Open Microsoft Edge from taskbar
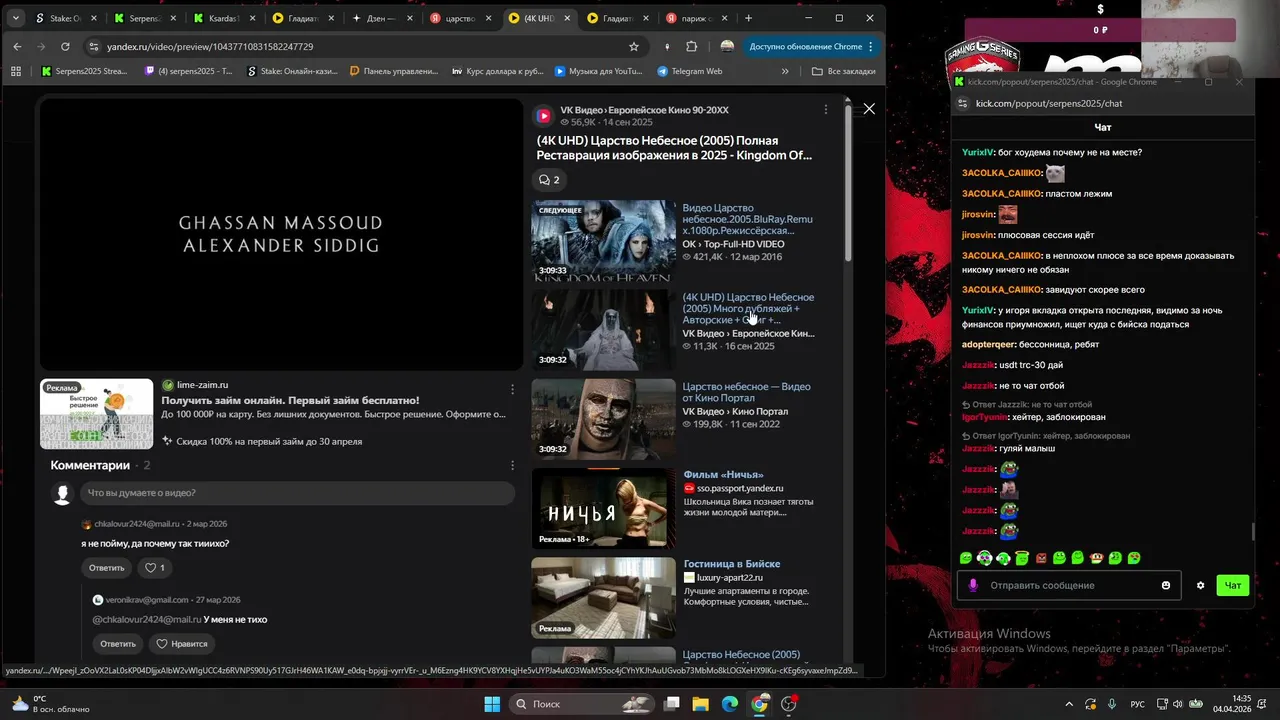Image resolution: width=1280 pixels, height=720 pixels. pos(730,704)
